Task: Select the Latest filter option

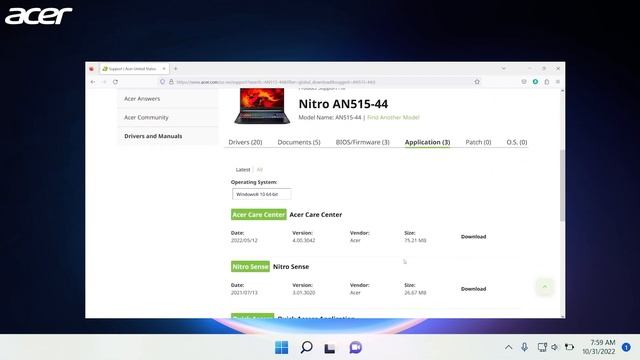Action: coord(243,169)
